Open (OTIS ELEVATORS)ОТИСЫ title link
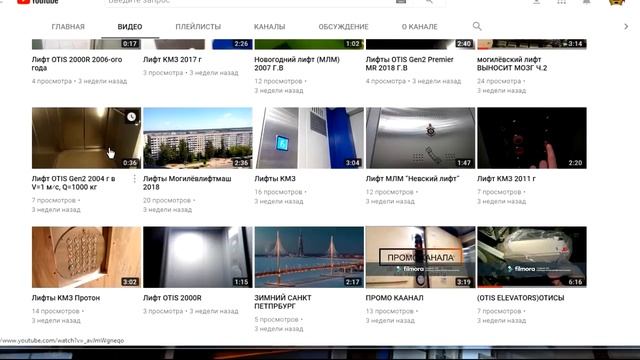640x360 pixels. [520, 298]
